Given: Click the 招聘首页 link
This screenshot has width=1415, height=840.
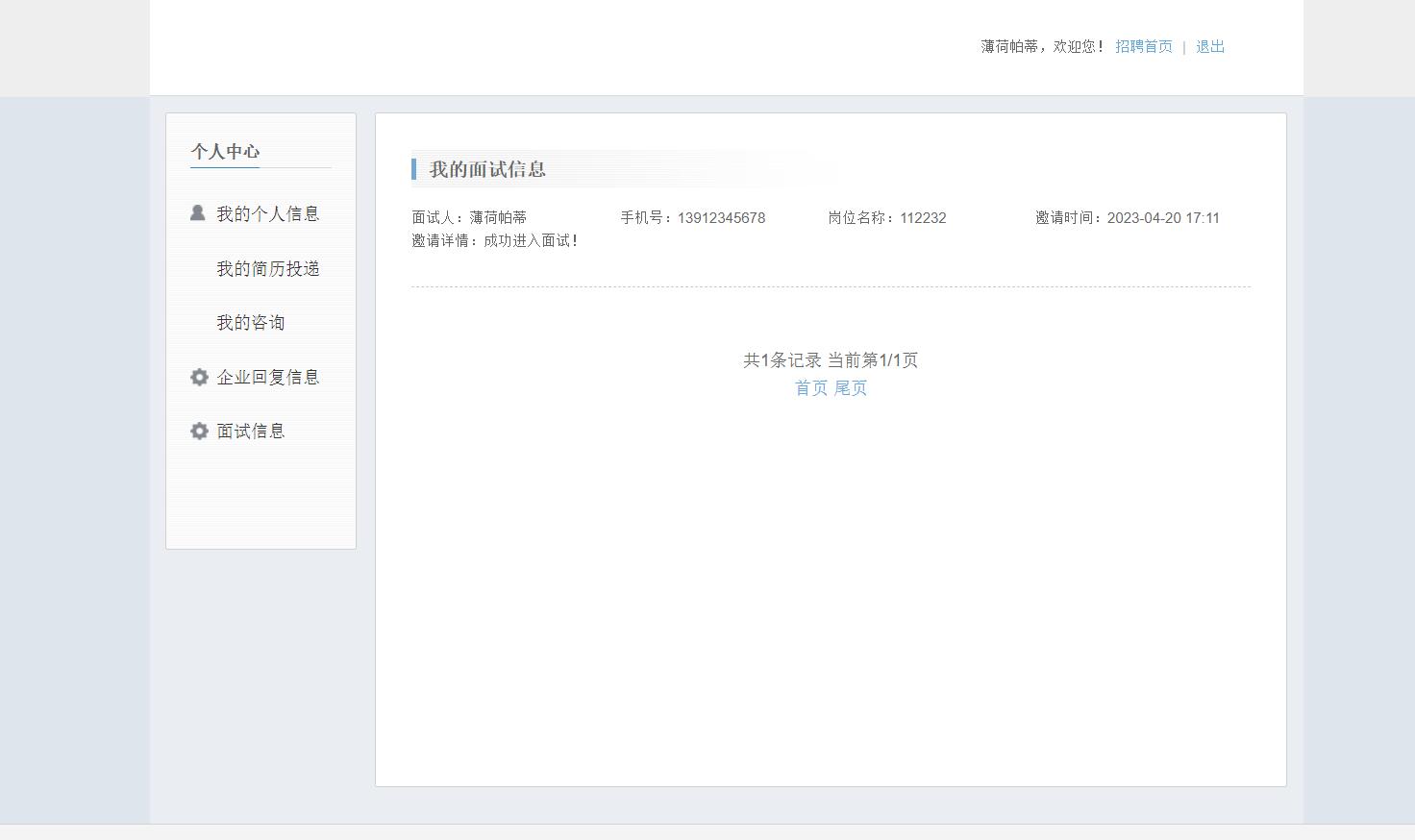Looking at the screenshot, I should [1144, 46].
